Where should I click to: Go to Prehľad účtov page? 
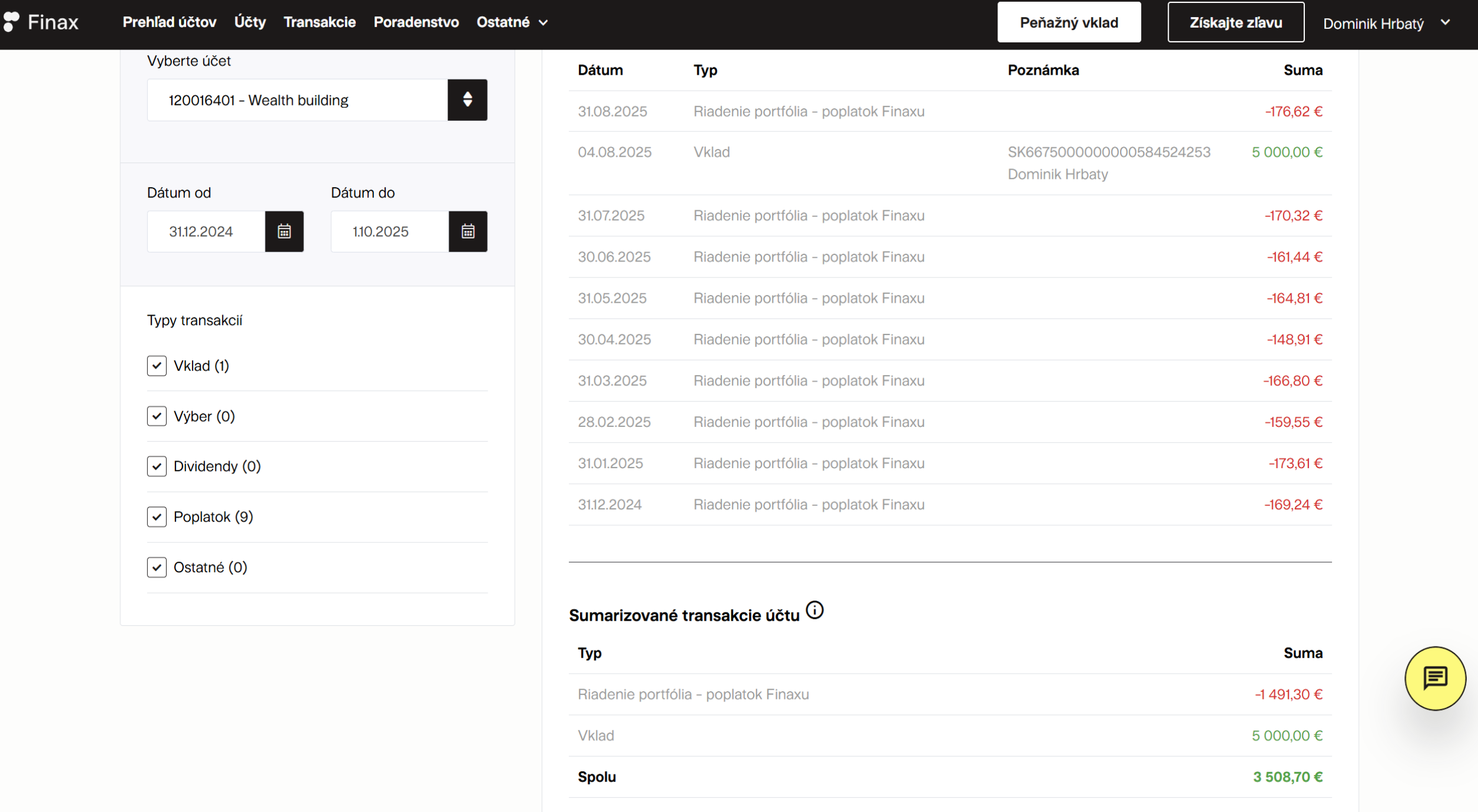(170, 22)
